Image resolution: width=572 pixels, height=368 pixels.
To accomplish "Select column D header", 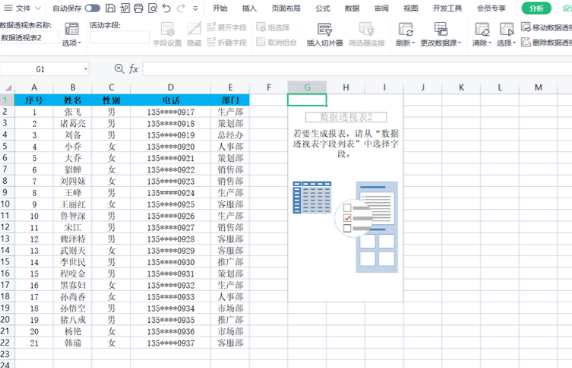I will click(170, 88).
